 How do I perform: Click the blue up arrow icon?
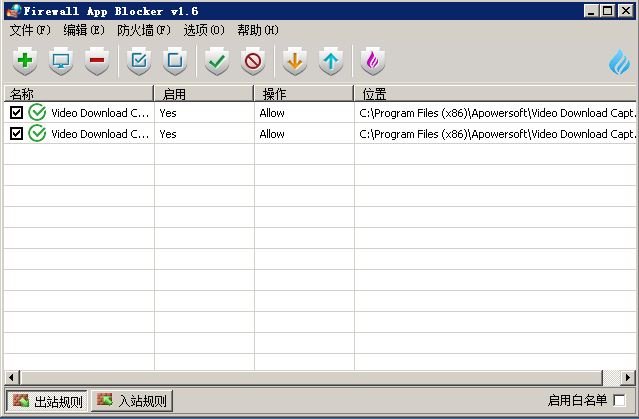tap(331, 61)
